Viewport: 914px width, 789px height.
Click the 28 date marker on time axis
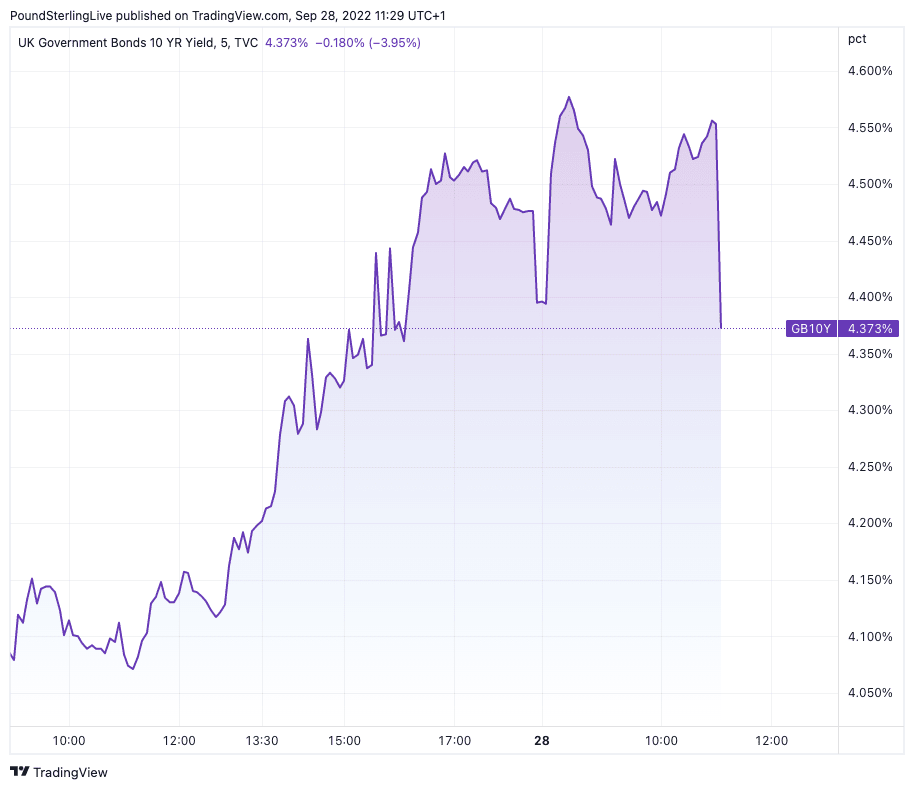pos(542,741)
